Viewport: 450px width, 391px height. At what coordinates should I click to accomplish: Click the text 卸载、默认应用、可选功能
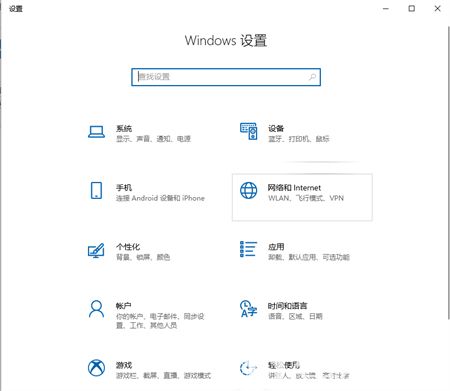click(x=309, y=257)
